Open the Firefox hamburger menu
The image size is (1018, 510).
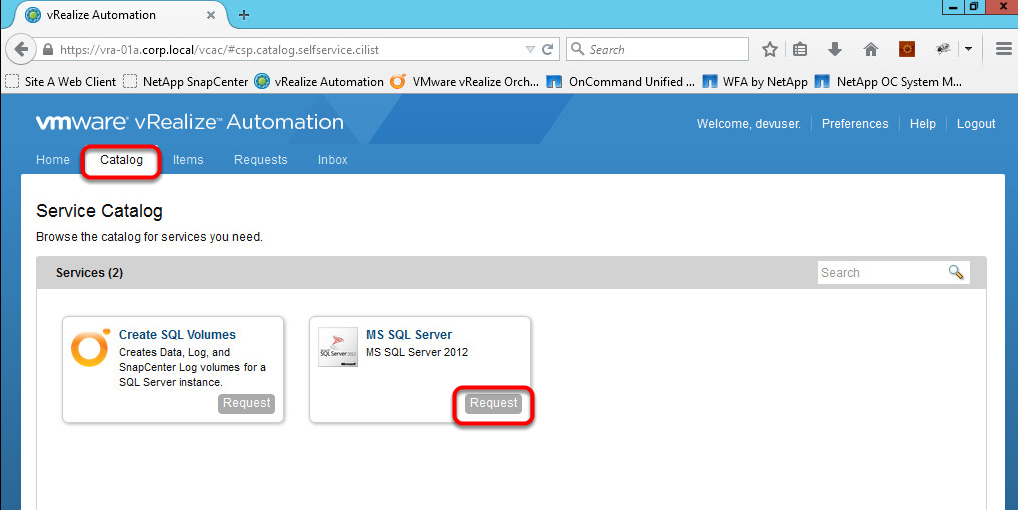pyautogui.click(x=1004, y=49)
